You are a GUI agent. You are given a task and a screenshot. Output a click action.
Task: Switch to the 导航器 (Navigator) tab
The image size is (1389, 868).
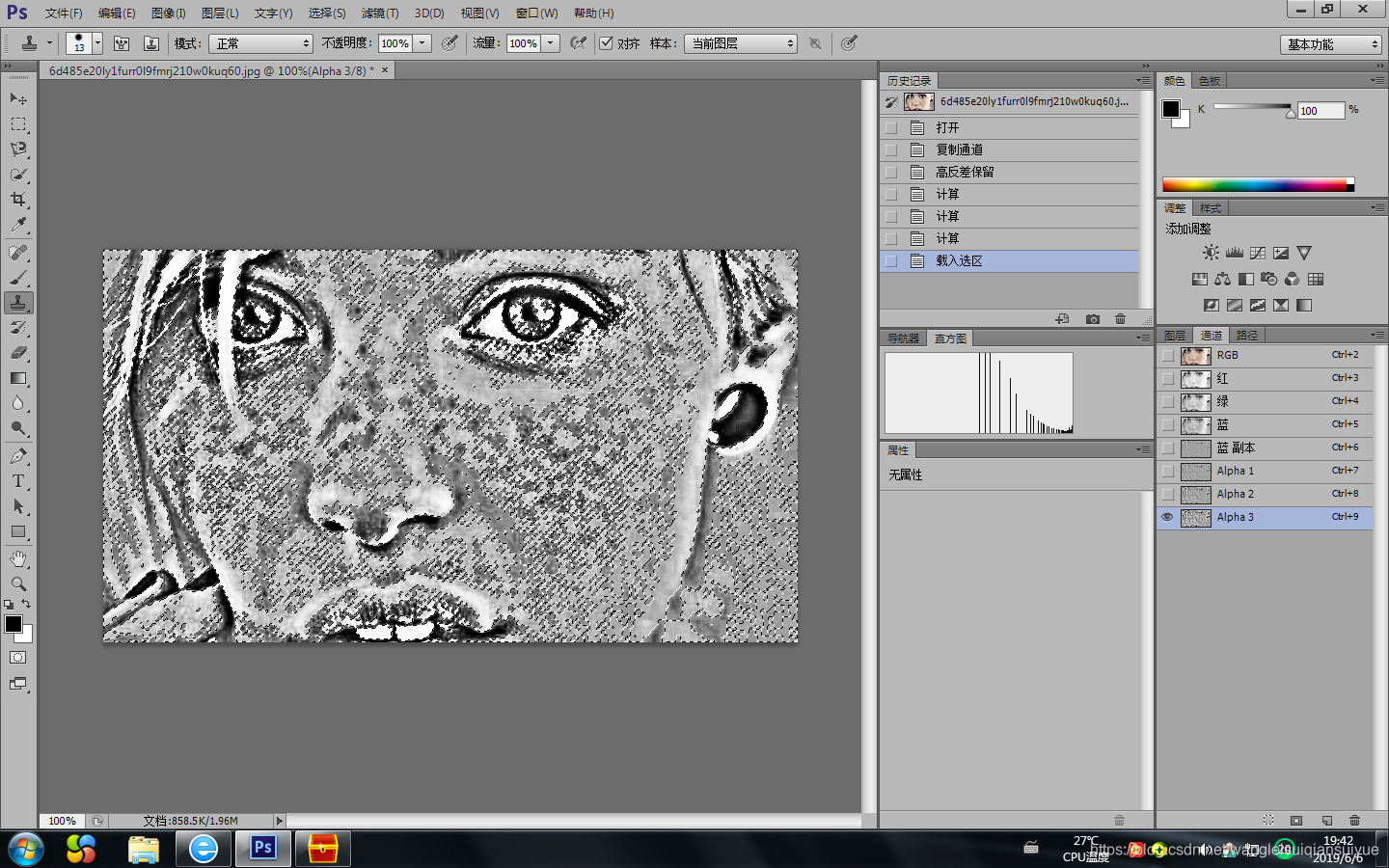coord(904,339)
